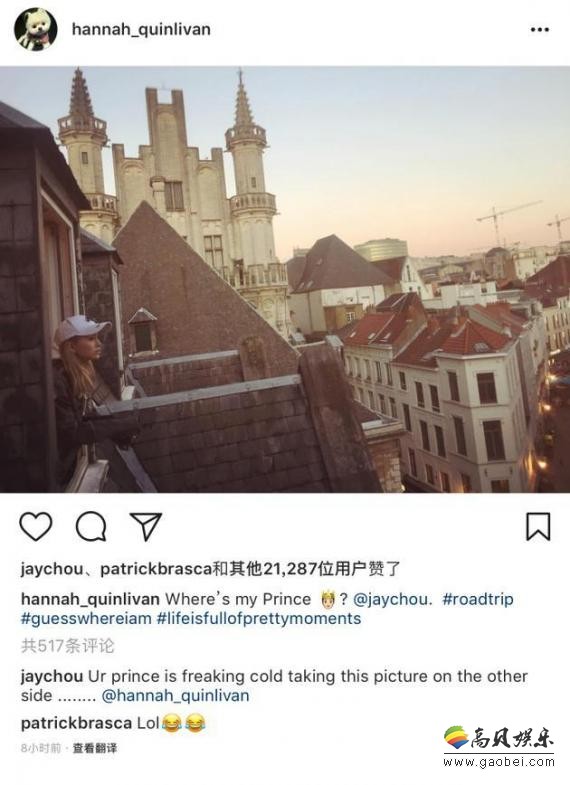The image size is (570, 785).
Task: Open the #guesswhereiam hashtag
Action: [86, 619]
